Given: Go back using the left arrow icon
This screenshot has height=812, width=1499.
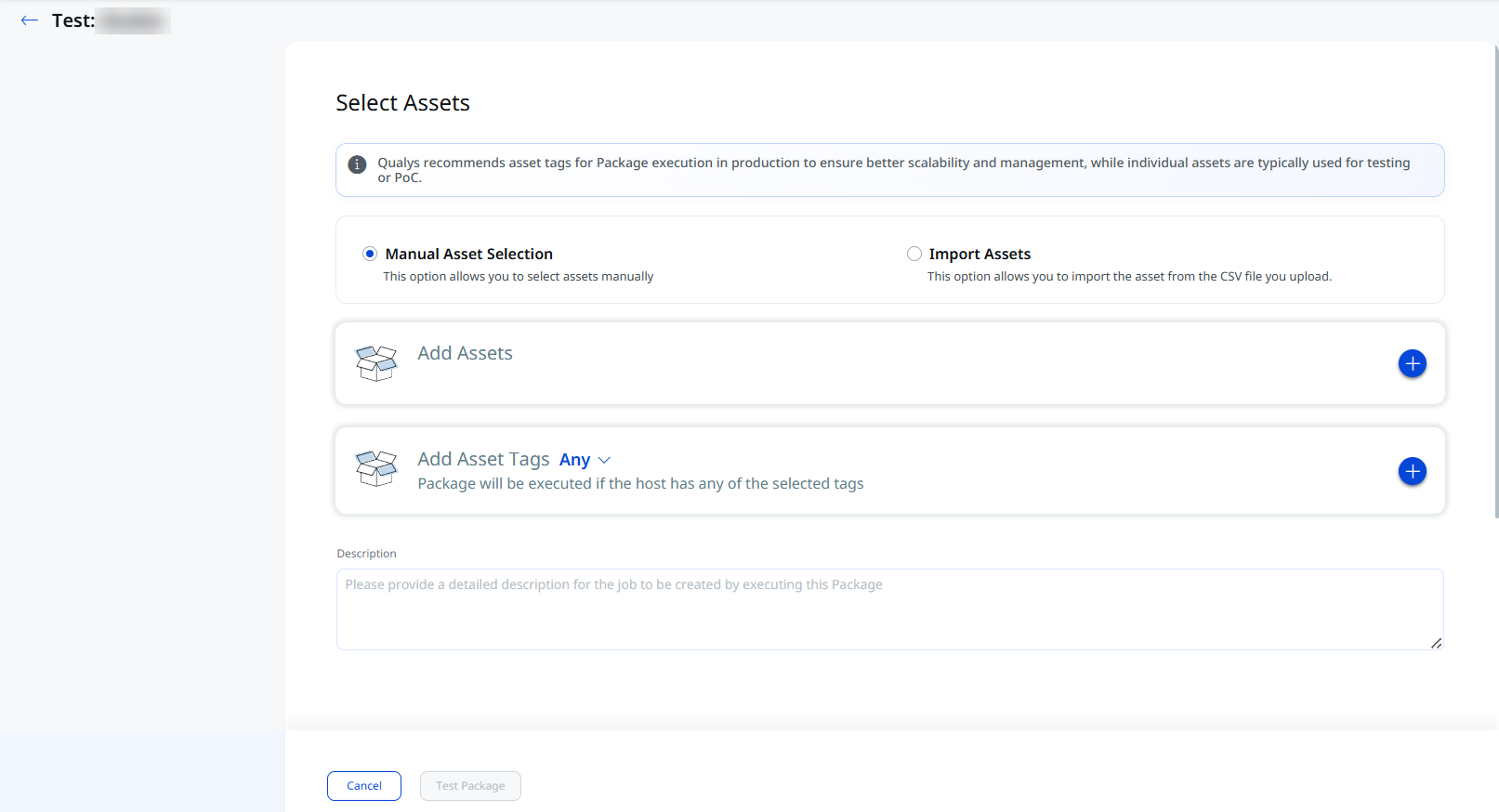Looking at the screenshot, I should (30, 20).
